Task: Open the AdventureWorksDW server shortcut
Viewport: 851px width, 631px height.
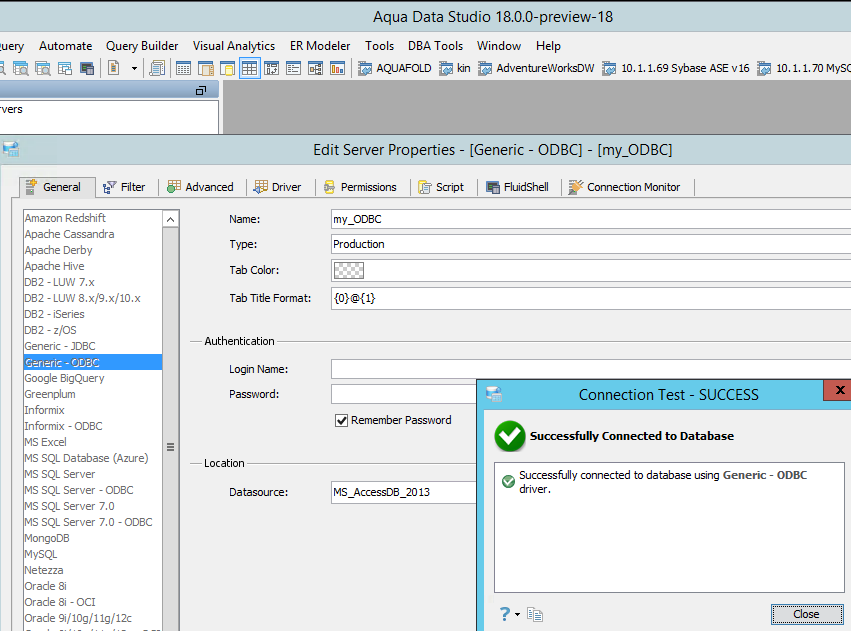Action: (536, 68)
